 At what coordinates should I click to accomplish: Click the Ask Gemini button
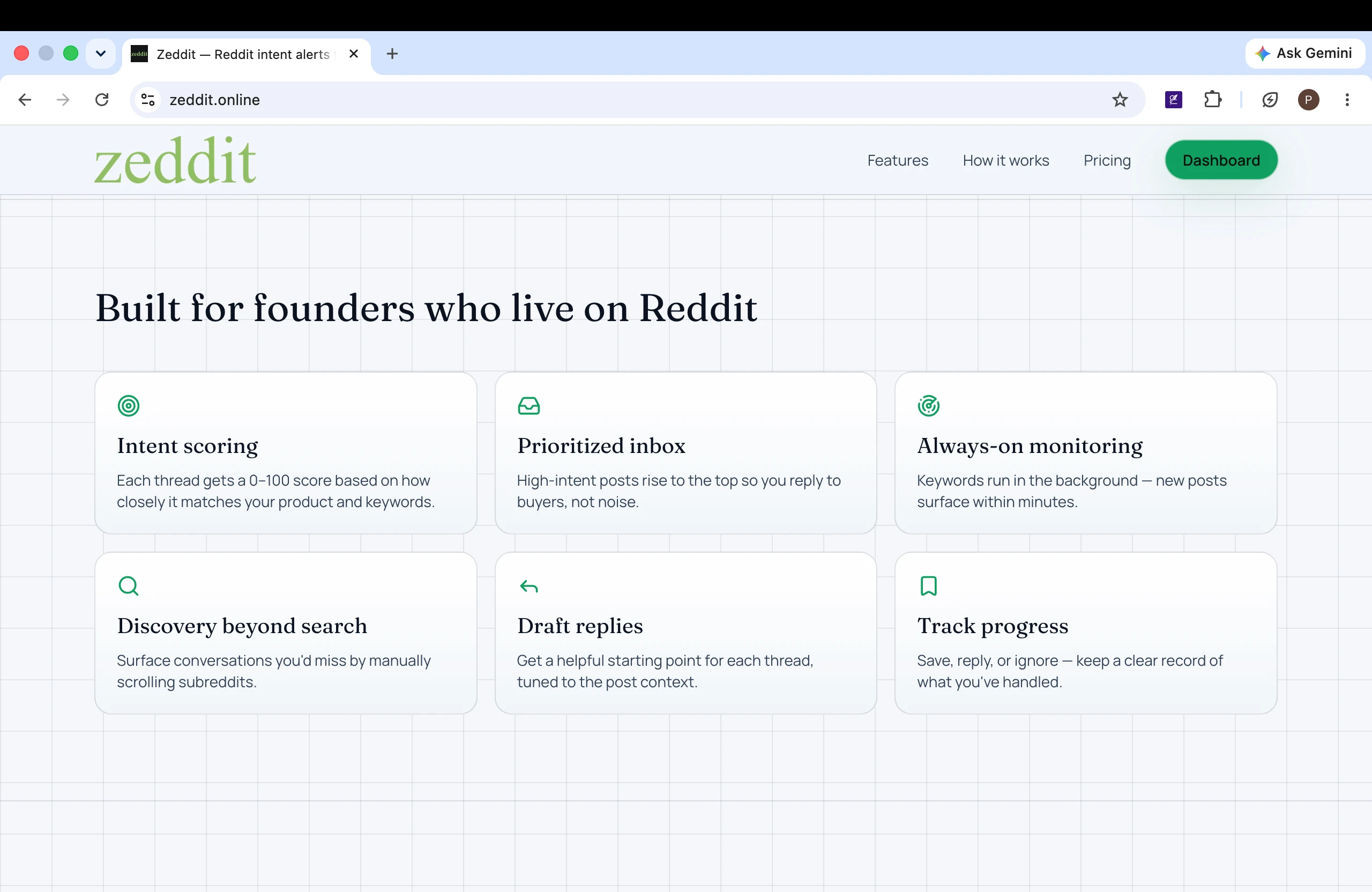pyautogui.click(x=1304, y=54)
